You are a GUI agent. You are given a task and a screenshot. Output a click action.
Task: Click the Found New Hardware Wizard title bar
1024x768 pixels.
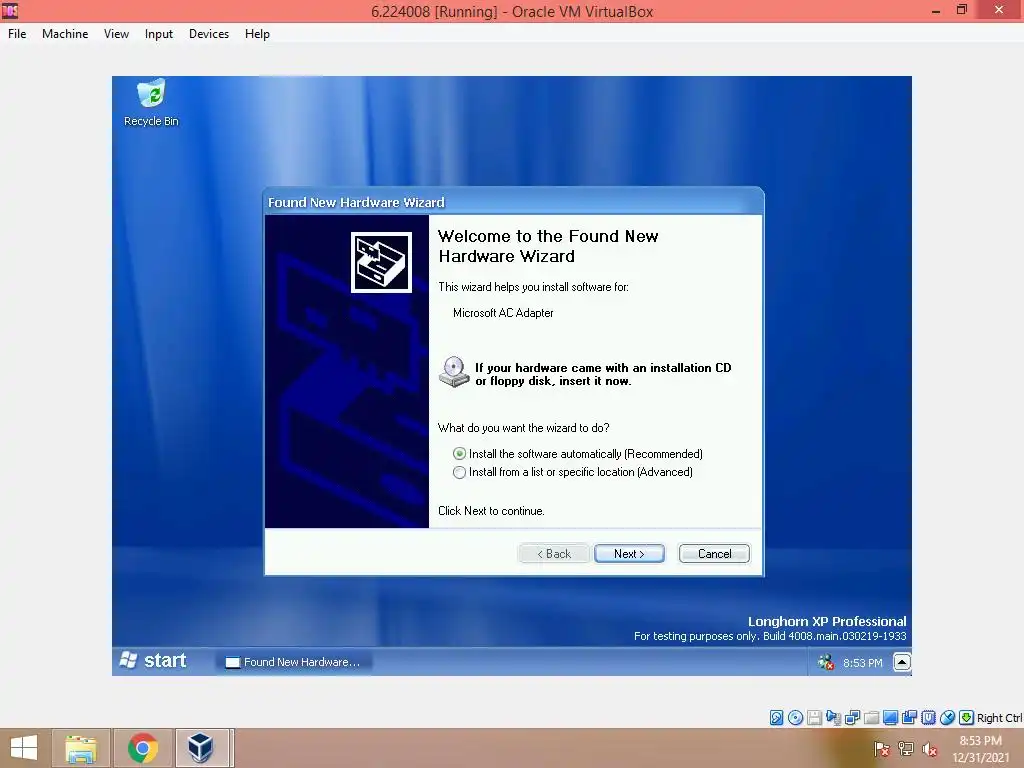[513, 202]
